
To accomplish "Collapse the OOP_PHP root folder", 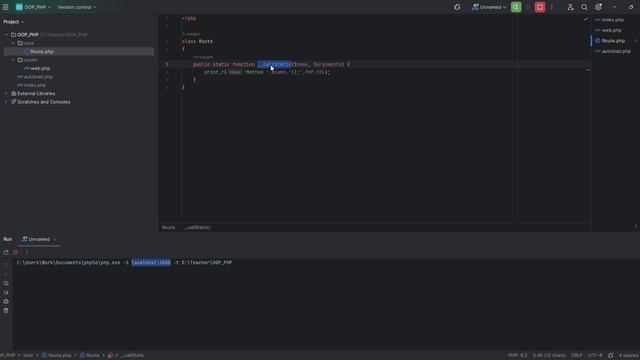I will click(6, 35).
